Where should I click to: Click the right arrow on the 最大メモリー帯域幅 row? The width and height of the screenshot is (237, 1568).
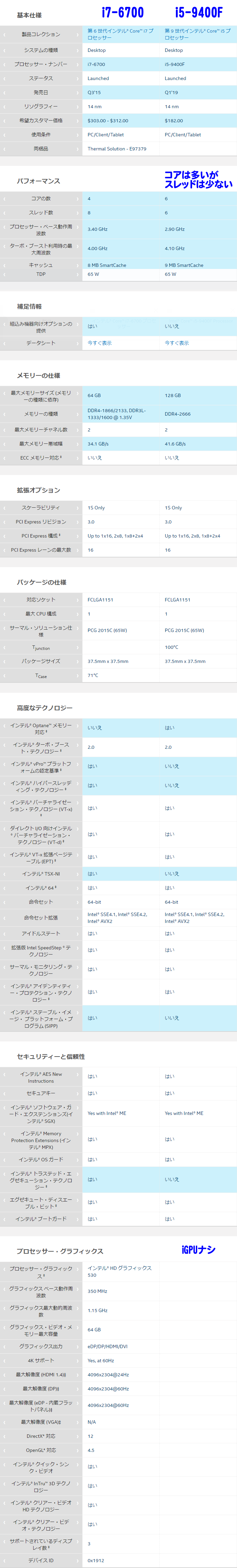(77, 444)
